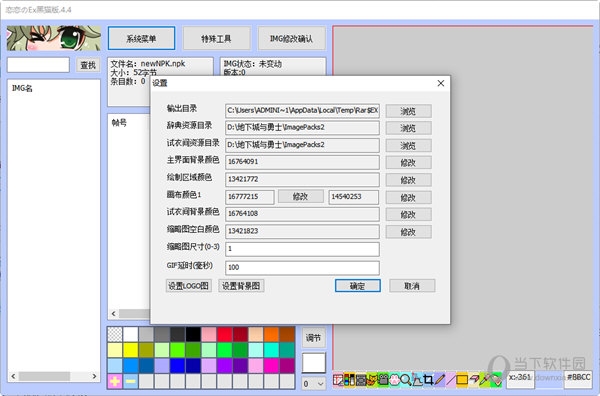
Task: Modify the 绘制区域颜色 value
Action: [x=408, y=180]
